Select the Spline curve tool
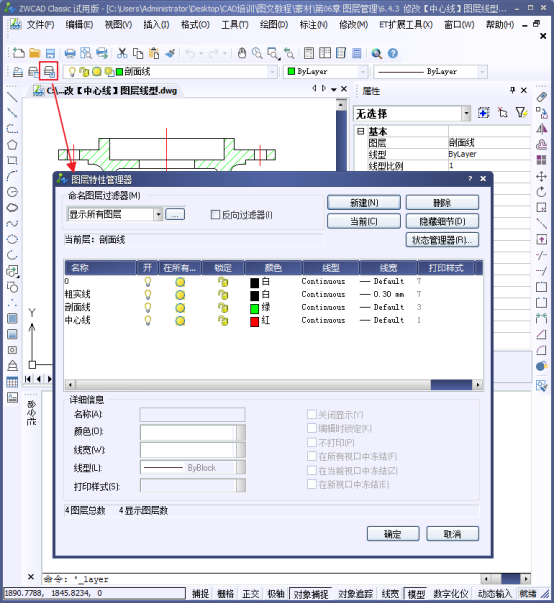Image resolution: width=554 pixels, height=604 pixels. pyautogui.click(x=12, y=223)
